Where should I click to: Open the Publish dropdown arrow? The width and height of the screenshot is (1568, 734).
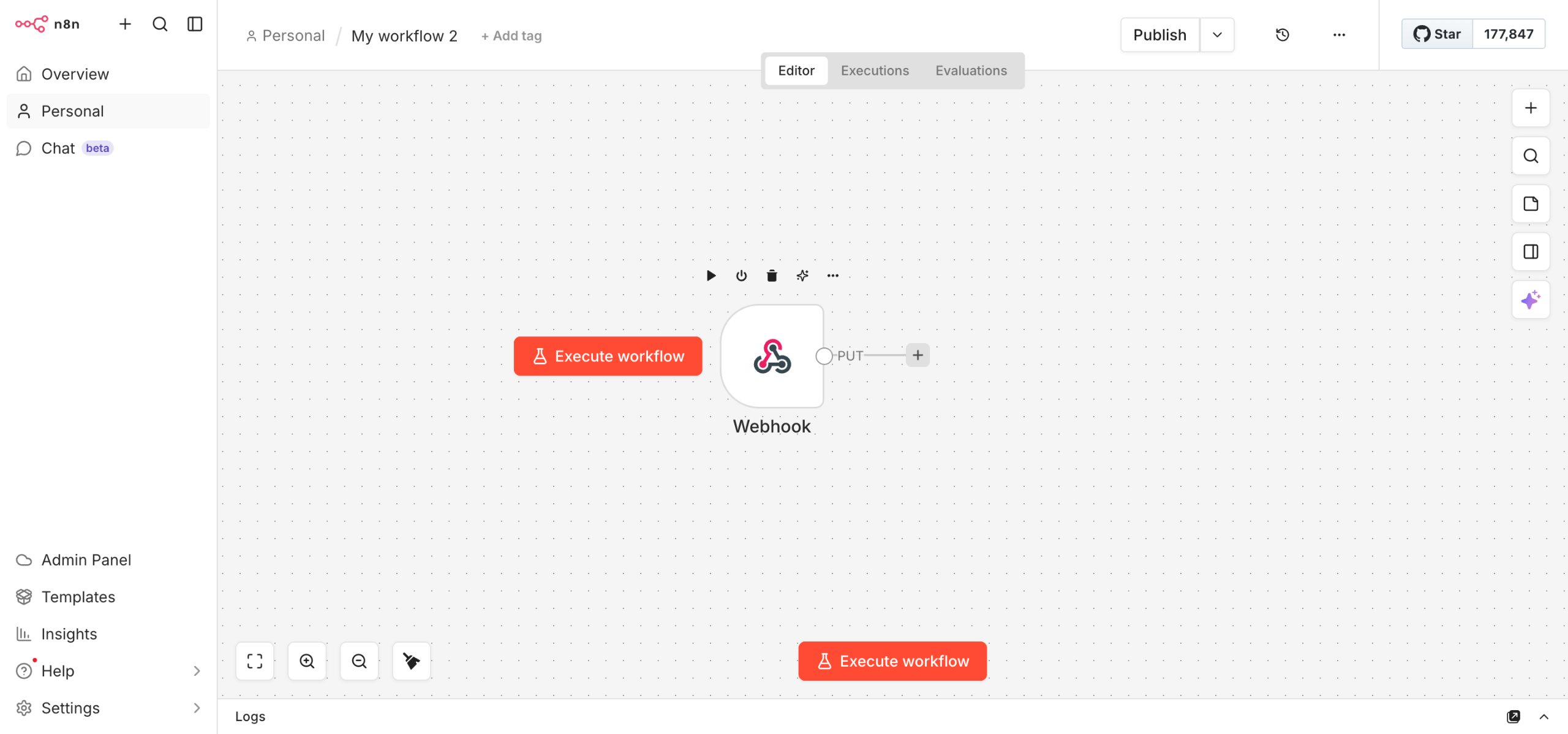(1217, 35)
